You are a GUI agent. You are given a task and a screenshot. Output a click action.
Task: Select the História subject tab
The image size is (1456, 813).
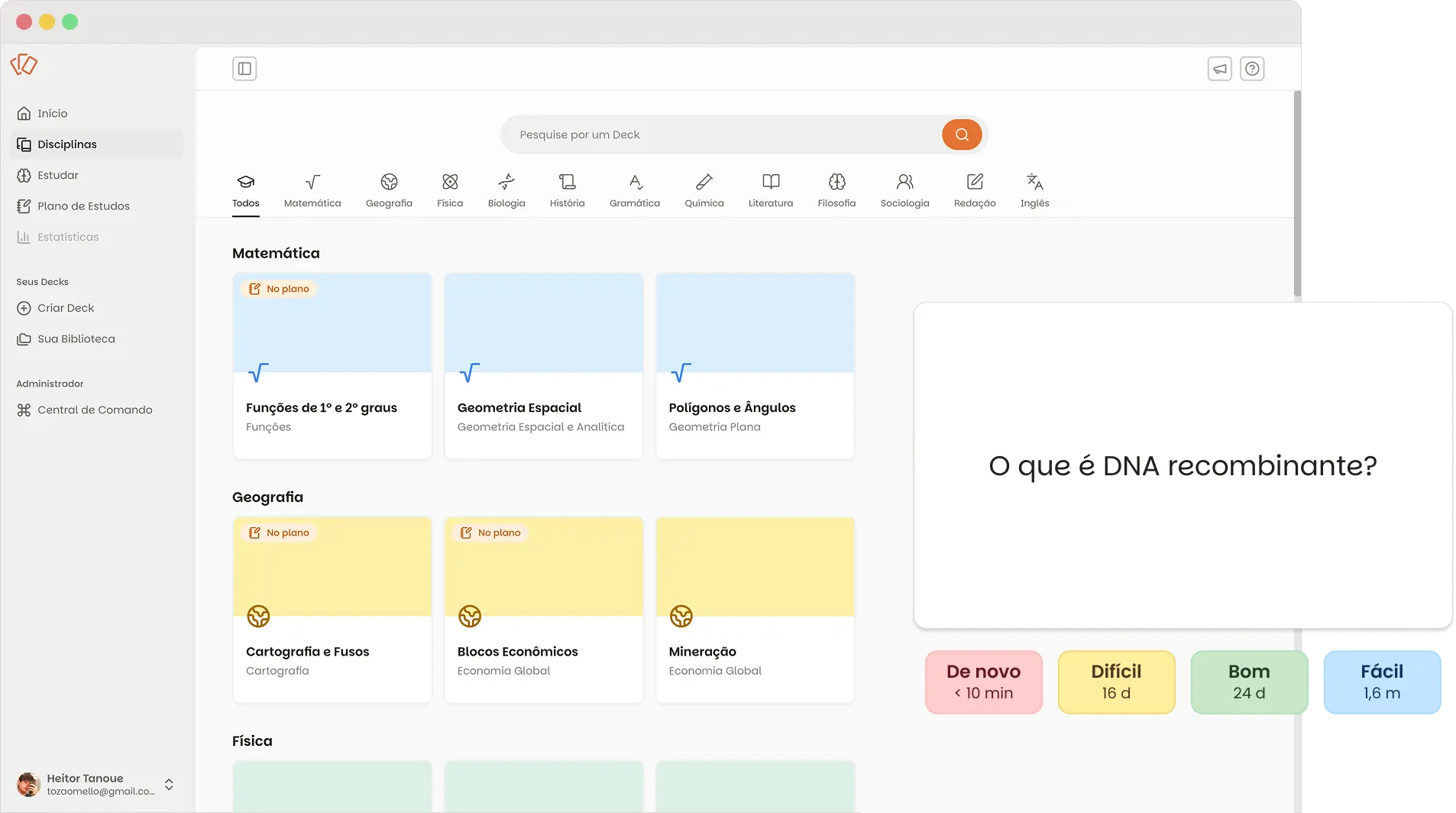[567, 191]
